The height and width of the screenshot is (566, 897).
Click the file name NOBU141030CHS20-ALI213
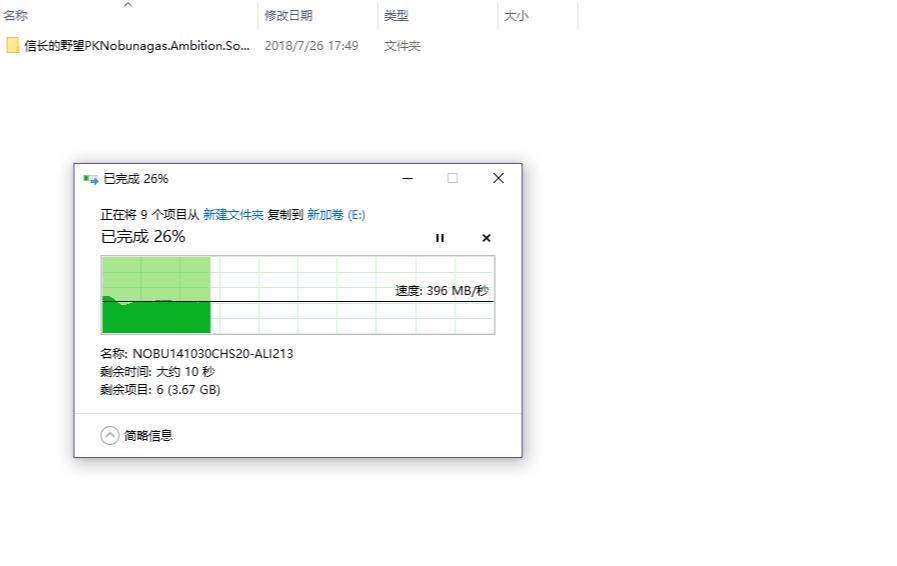[x=213, y=354]
